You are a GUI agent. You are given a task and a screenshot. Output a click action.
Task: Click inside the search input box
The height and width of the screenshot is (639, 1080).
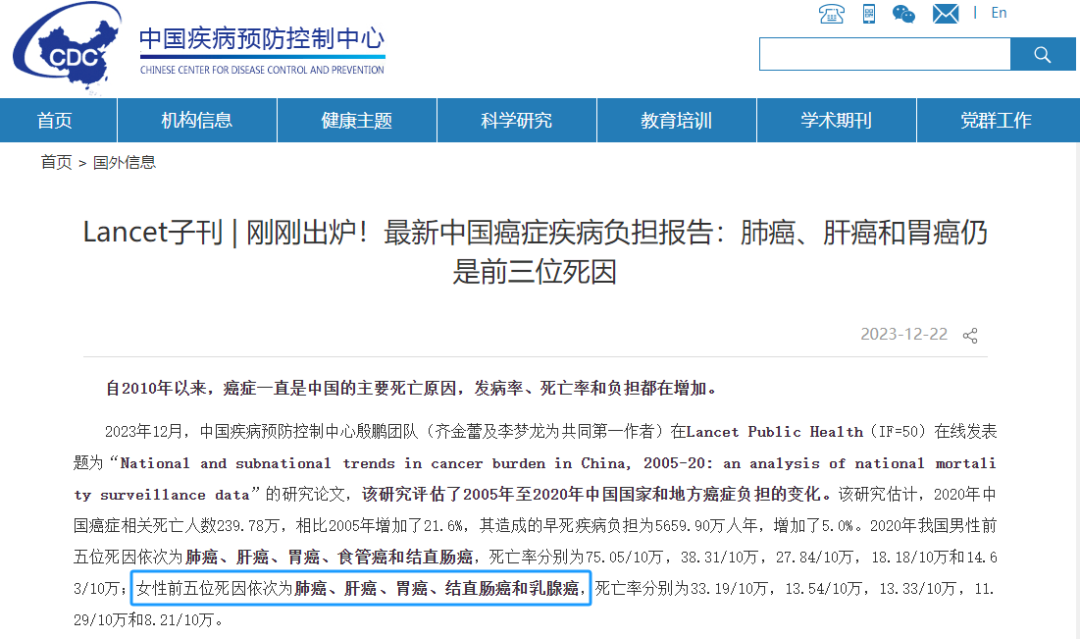(x=884, y=54)
